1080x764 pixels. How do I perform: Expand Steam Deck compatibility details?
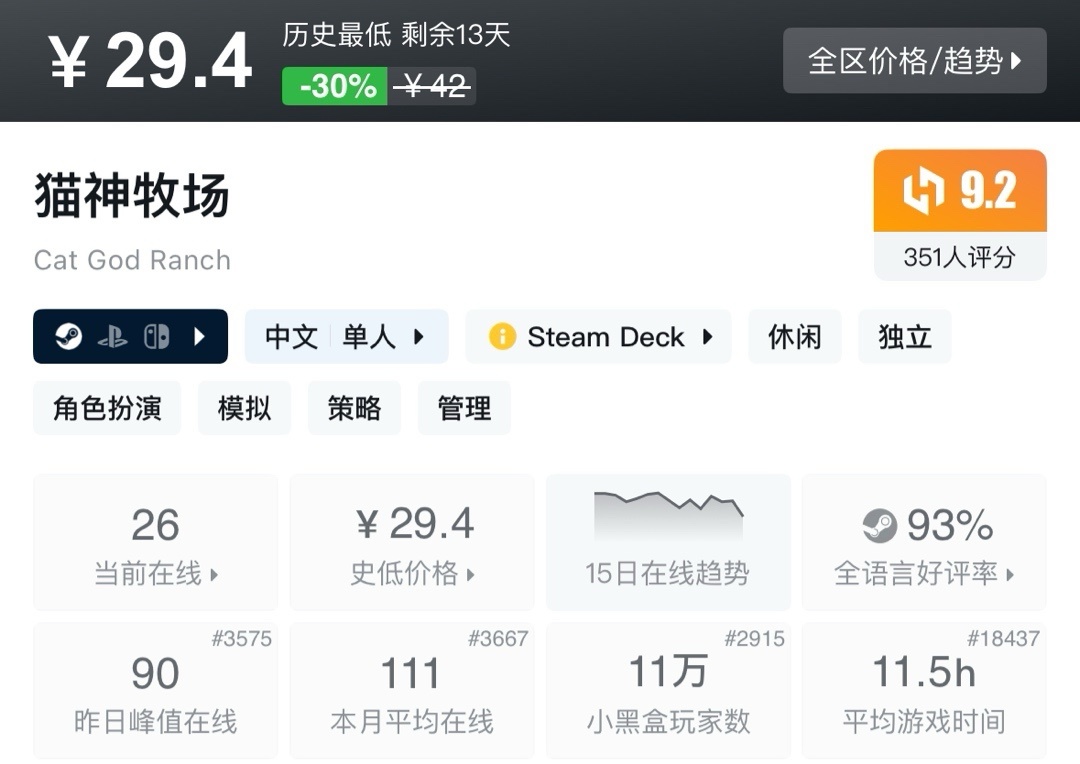[x=598, y=337]
